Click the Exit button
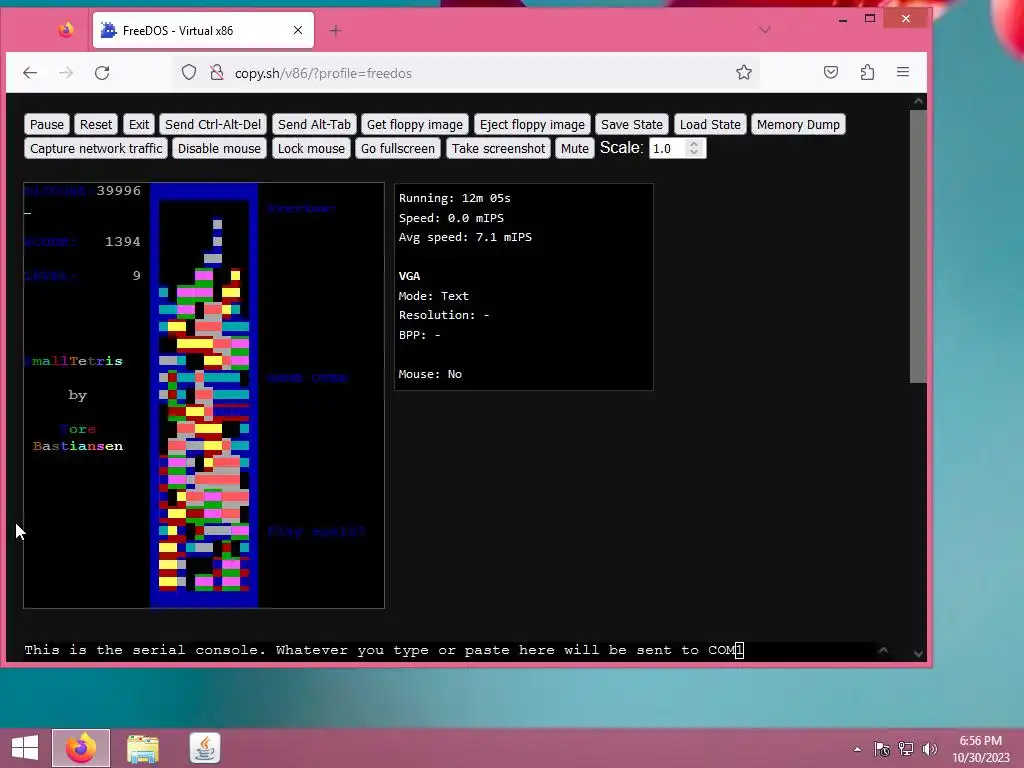1024x768 pixels. (x=138, y=124)
